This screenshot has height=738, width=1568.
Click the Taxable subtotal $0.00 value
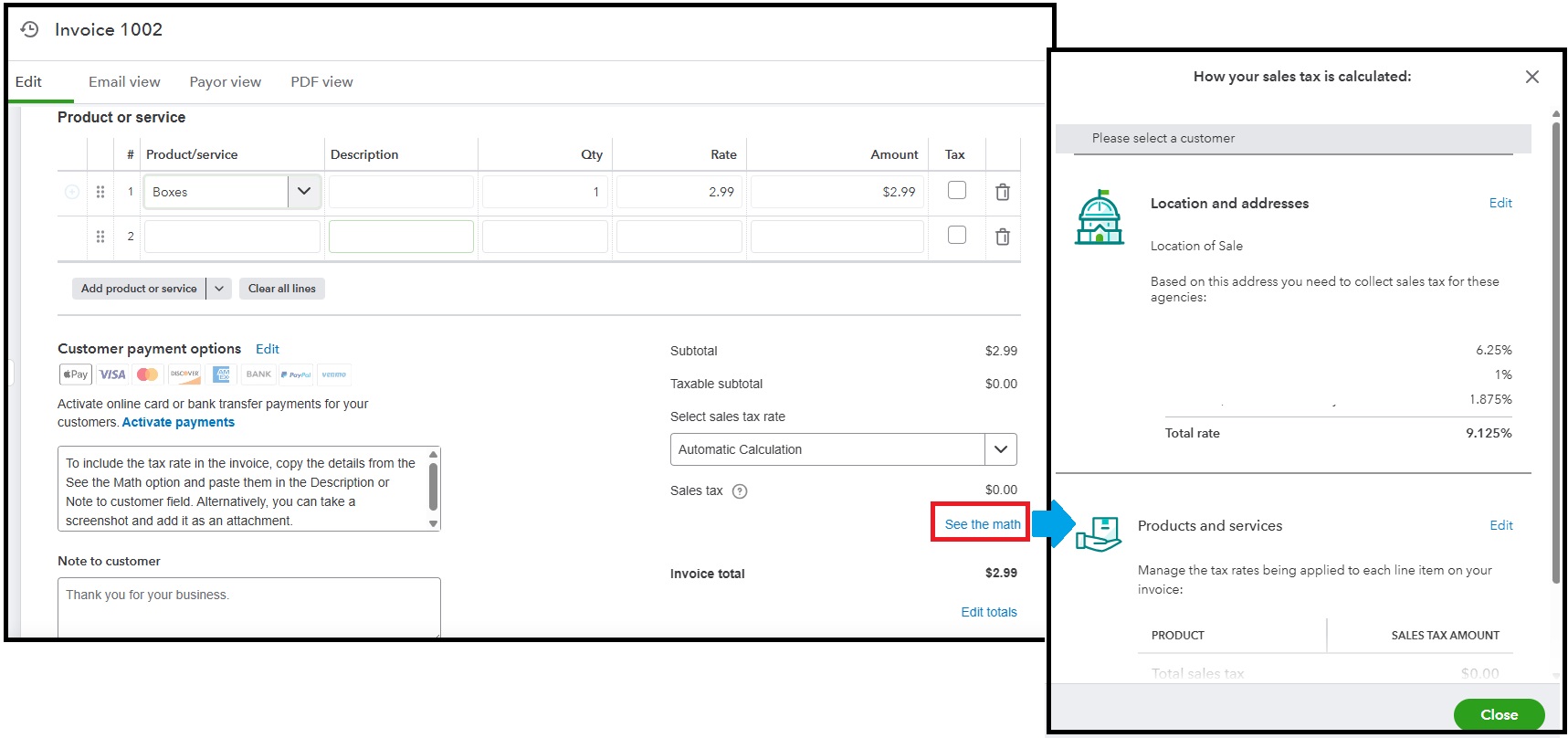coord(1001,384)
